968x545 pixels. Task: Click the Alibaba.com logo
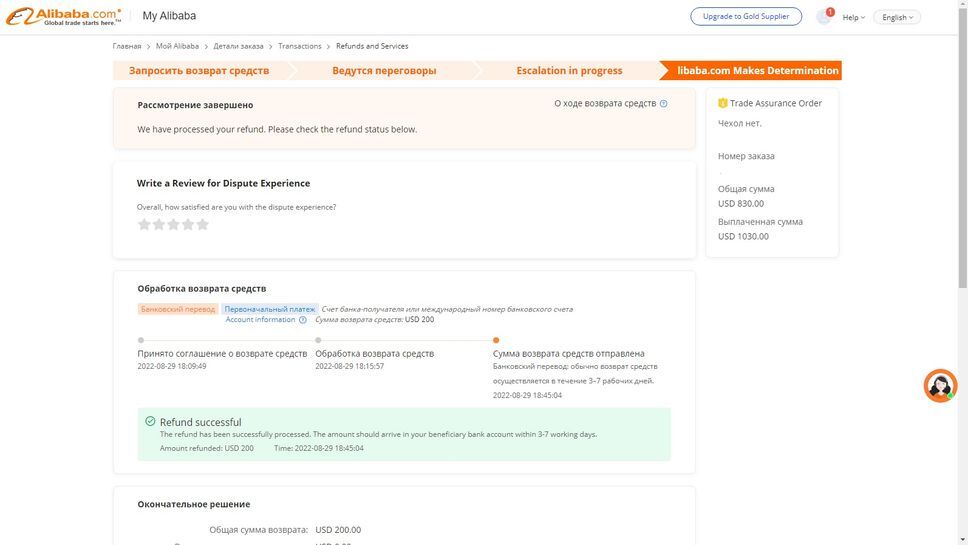[x=64, y=16]
